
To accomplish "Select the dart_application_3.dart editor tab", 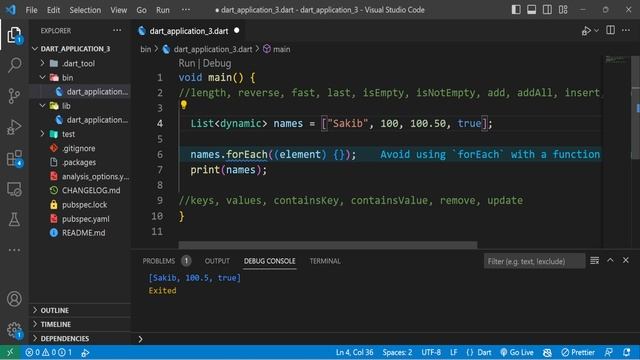I will pos(188,31).
